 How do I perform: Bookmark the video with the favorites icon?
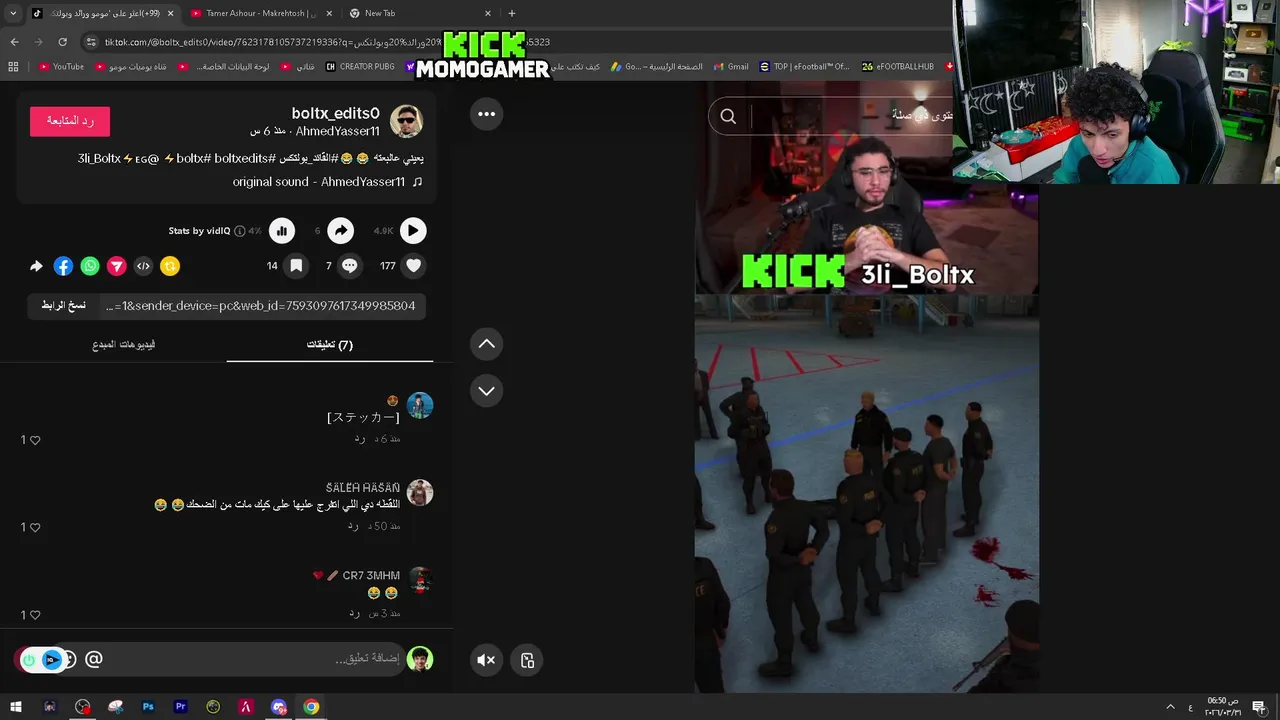coord(296,266)
